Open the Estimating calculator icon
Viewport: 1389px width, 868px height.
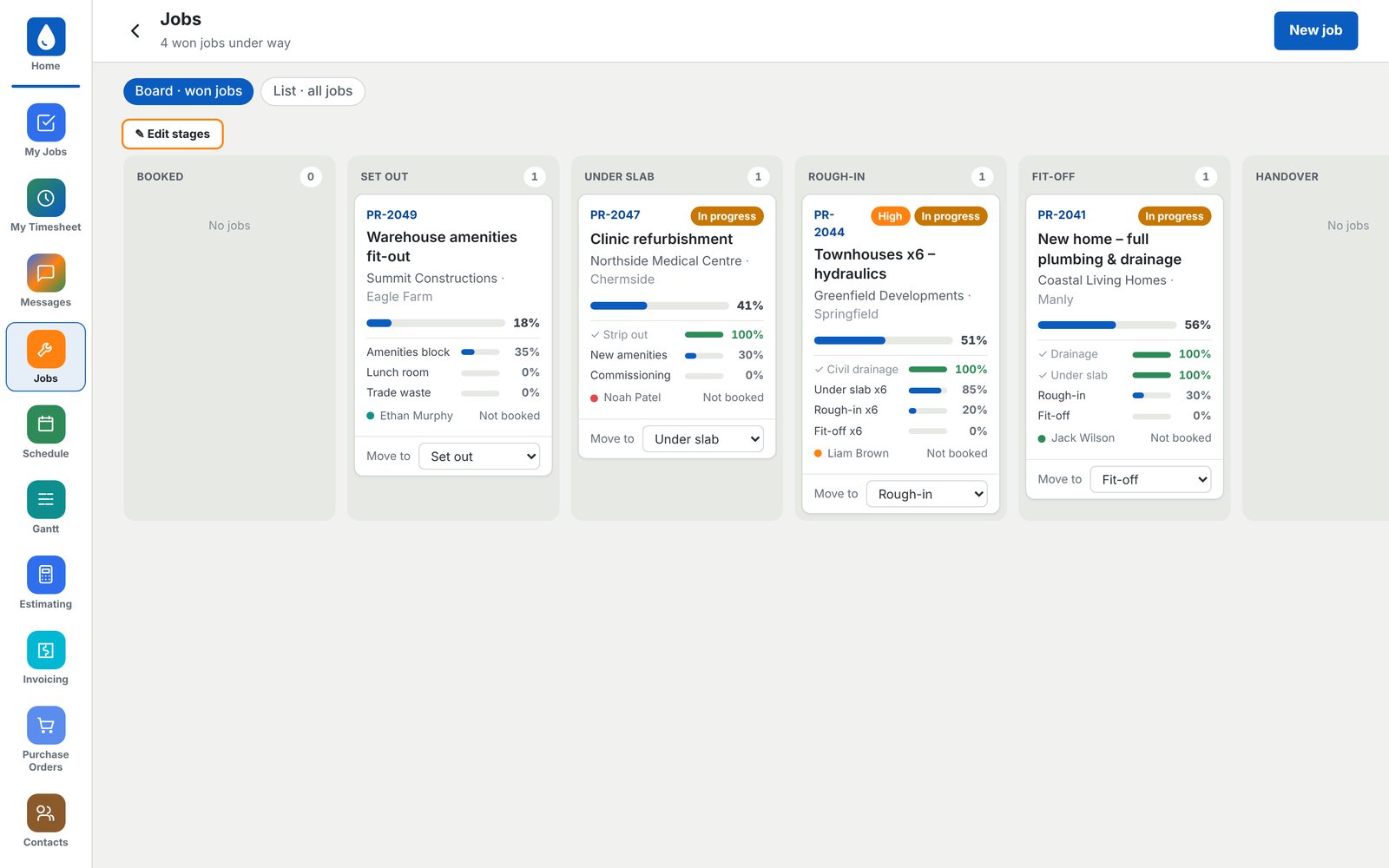pos(46,575)
